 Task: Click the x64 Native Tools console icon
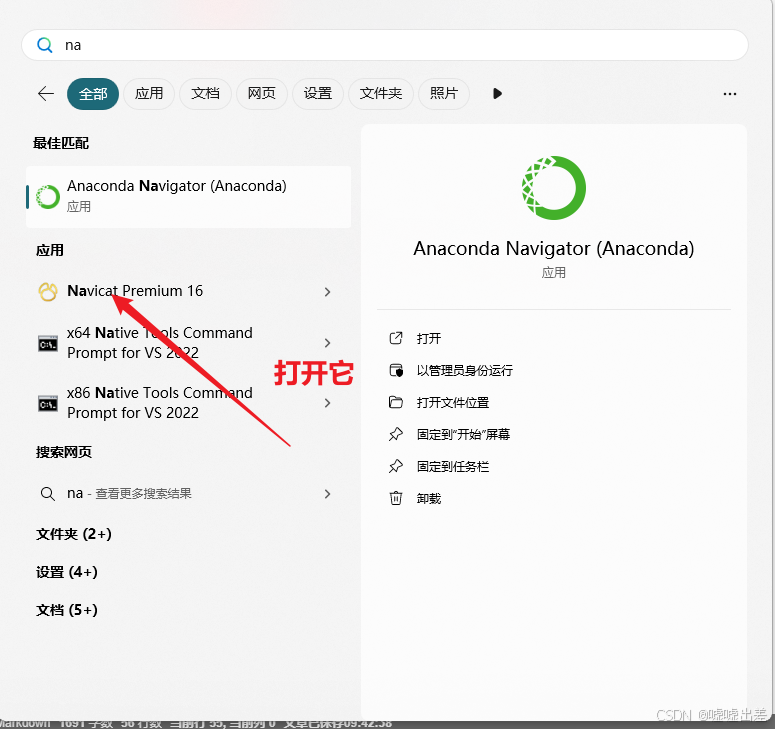48,343
